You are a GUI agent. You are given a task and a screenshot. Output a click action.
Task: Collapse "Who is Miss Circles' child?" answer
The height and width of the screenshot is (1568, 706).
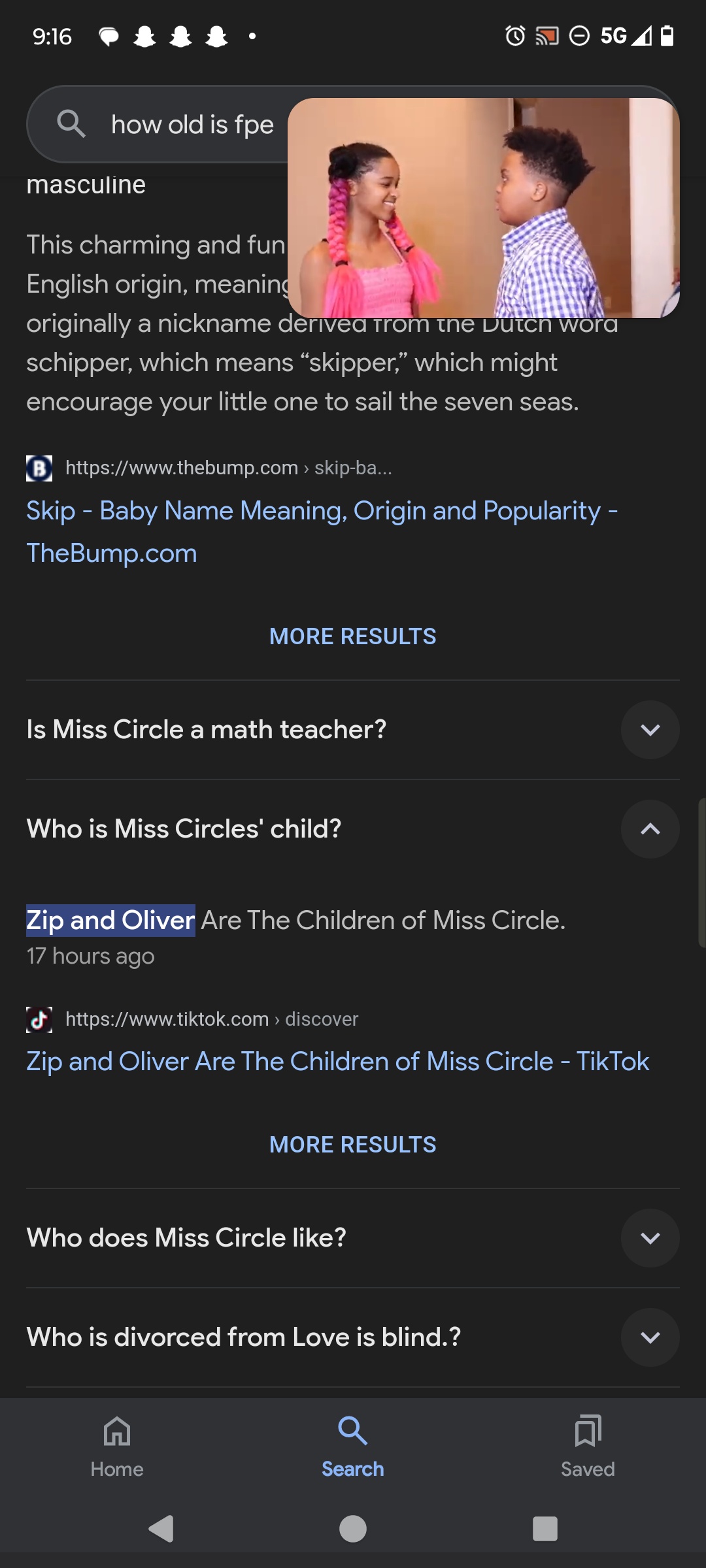650,829
